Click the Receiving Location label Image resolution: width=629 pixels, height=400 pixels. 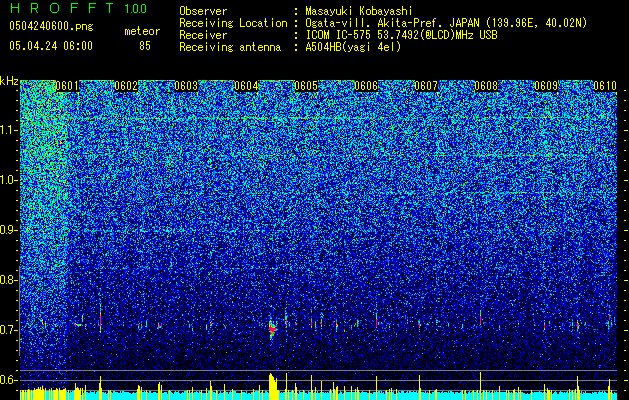(233, 23)
